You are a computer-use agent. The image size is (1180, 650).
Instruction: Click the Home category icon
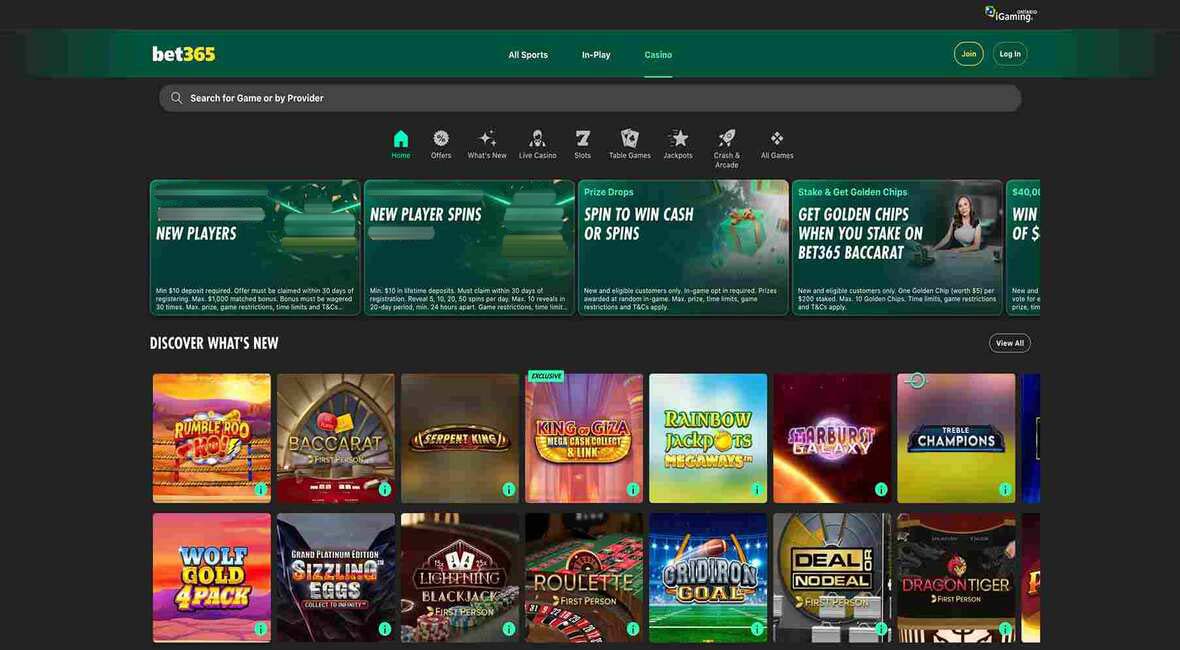pos(401,139)
